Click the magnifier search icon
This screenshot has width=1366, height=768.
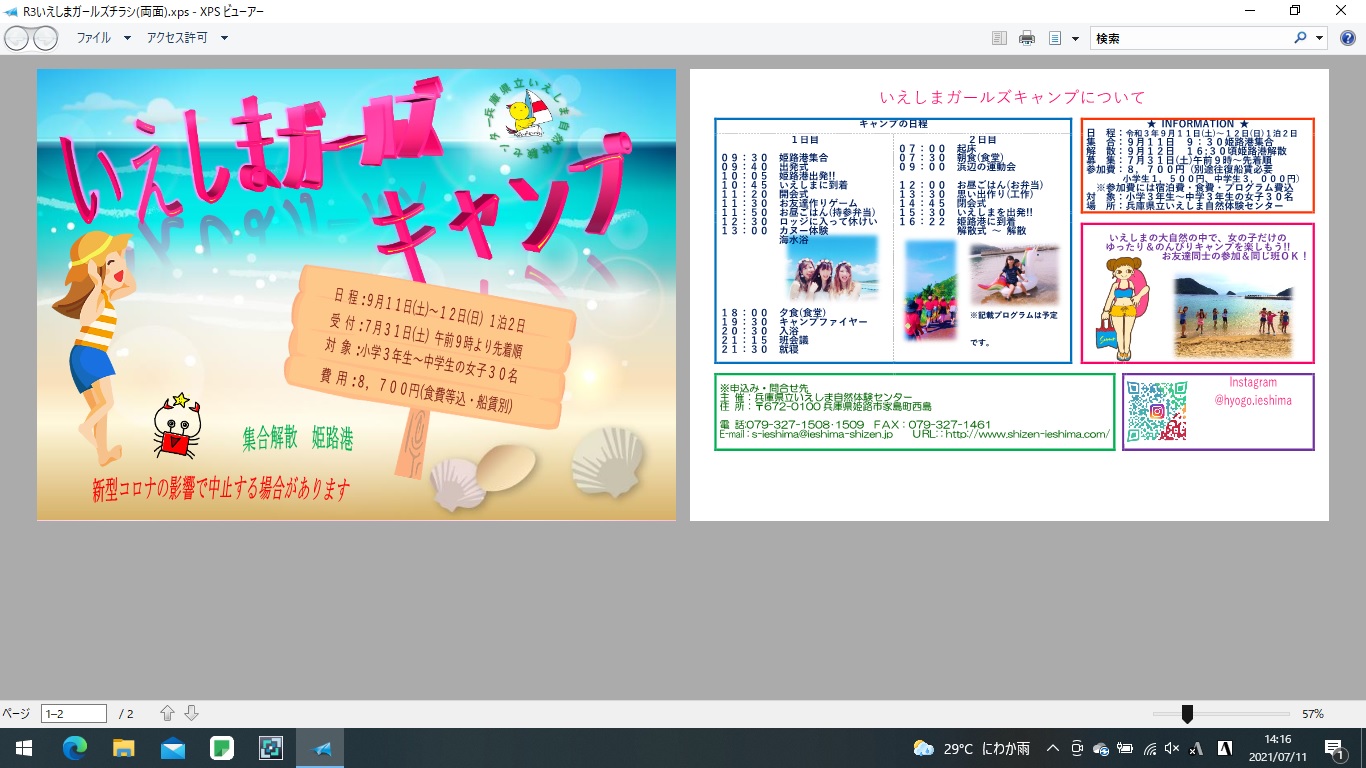pos(1300,38)
